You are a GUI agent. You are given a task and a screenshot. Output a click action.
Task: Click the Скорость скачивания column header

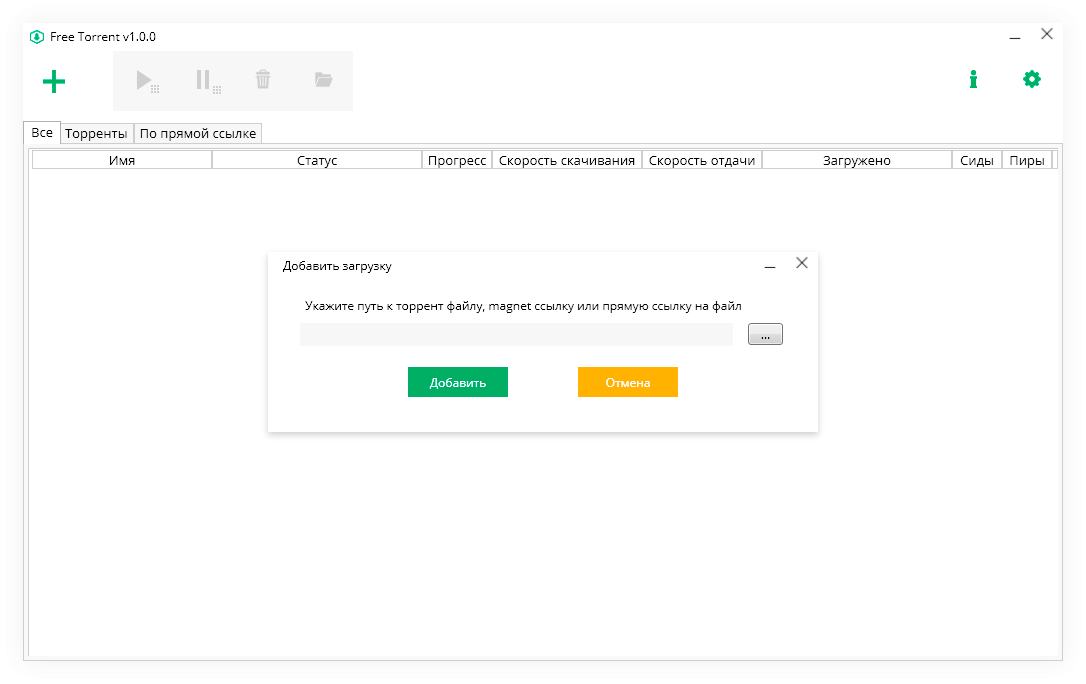(567, 160)
